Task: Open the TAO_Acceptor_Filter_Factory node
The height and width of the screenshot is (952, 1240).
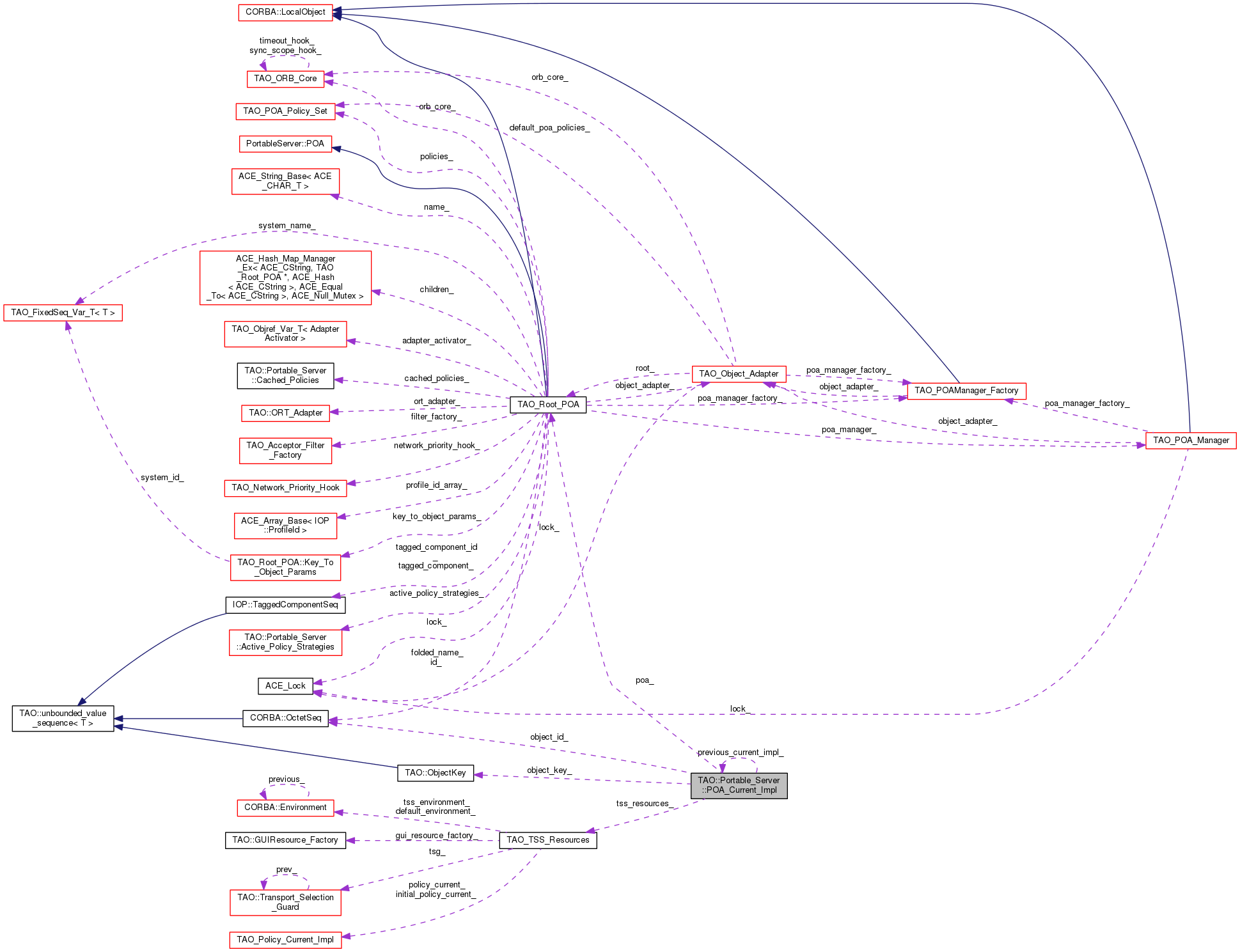Action: point(285,451)
